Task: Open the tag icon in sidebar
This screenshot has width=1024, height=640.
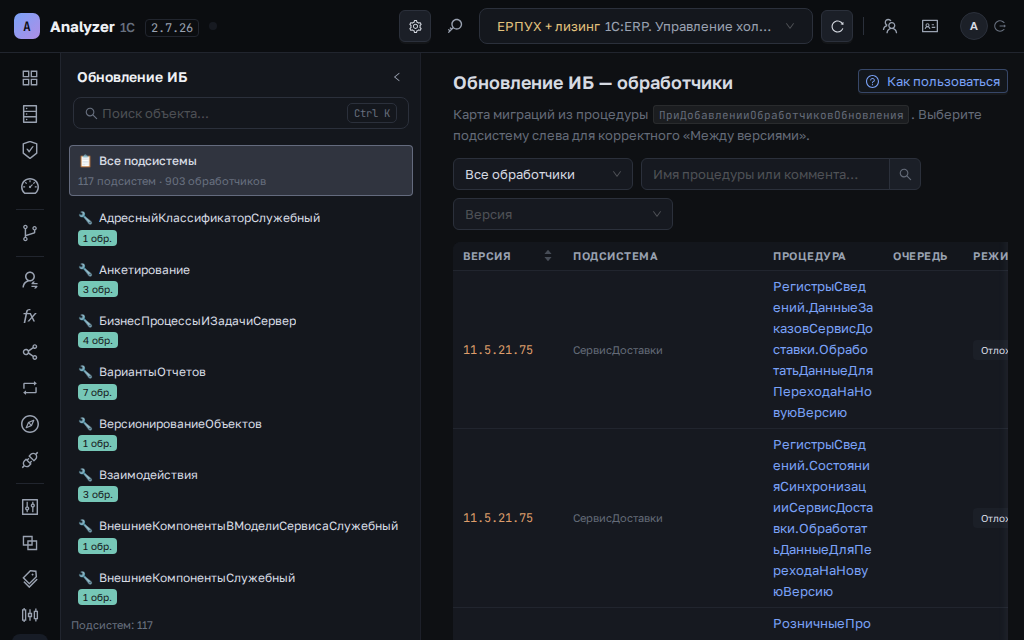Action: click(30, 579)
